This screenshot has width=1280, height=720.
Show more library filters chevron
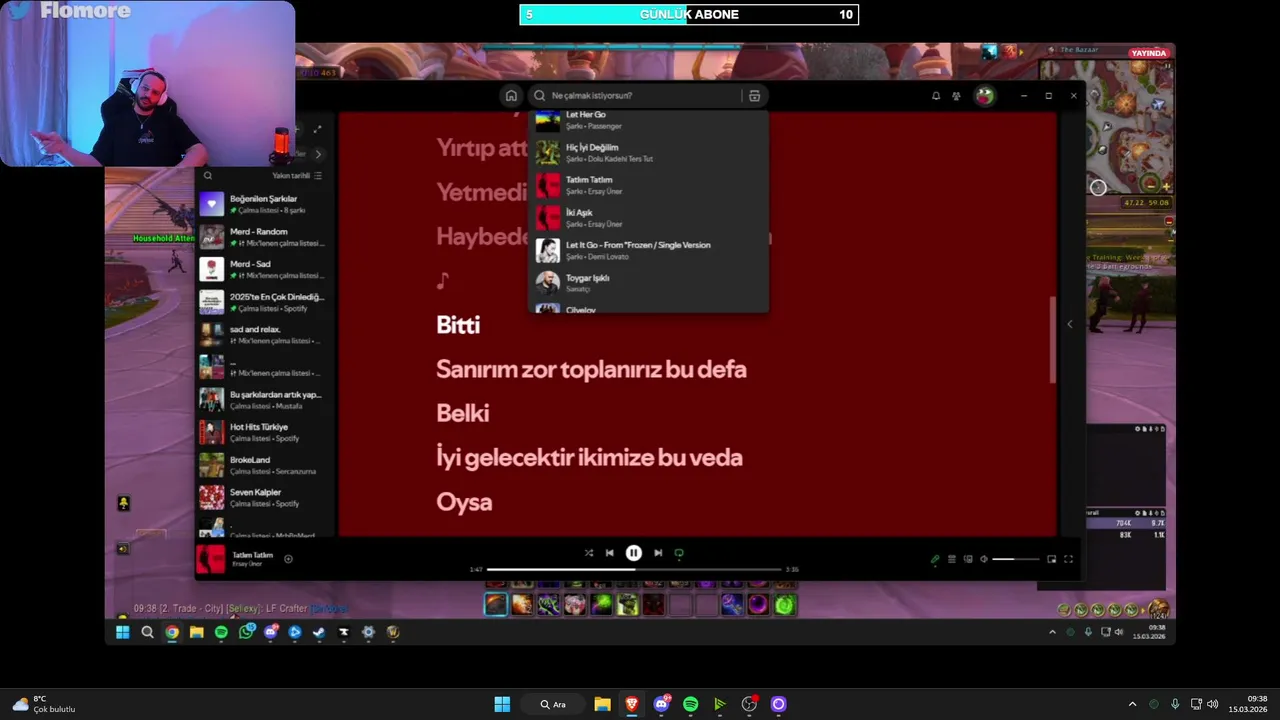tap(318, 154)
